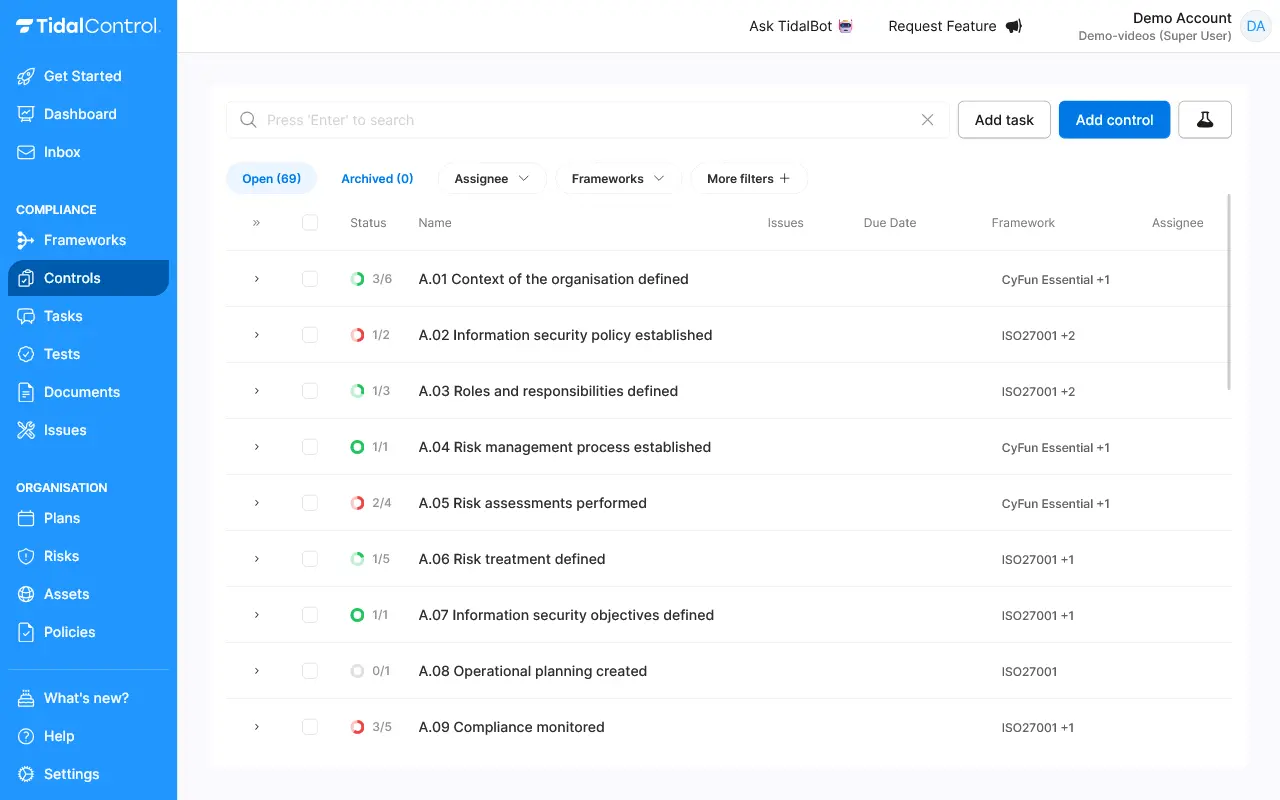Toggle the select-all header checkbox
This screenshot has height=800, width=1280.
tap(310, 223)
